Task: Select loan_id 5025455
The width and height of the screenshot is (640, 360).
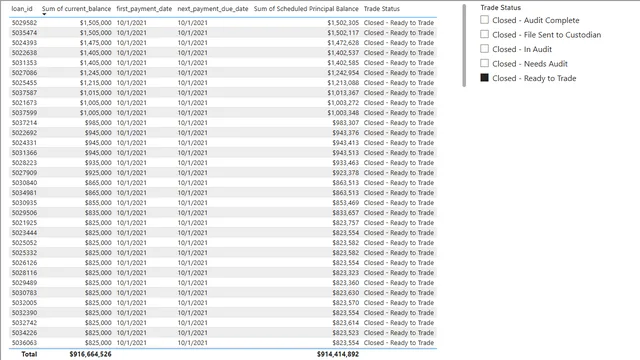Action: click(24, 83)
